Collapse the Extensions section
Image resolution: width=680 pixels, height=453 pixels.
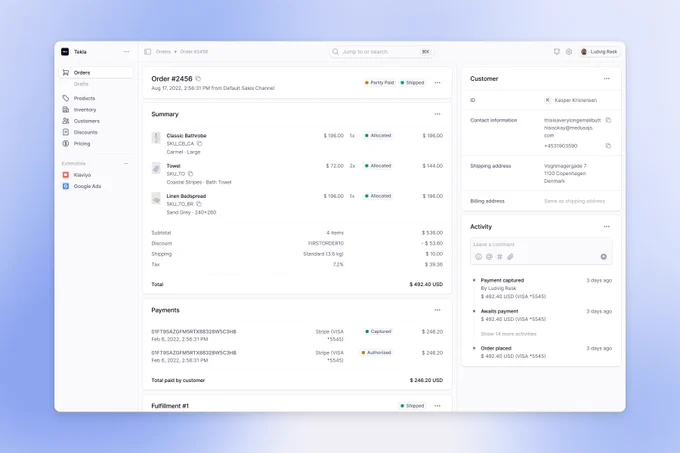(x=126, y=163)
